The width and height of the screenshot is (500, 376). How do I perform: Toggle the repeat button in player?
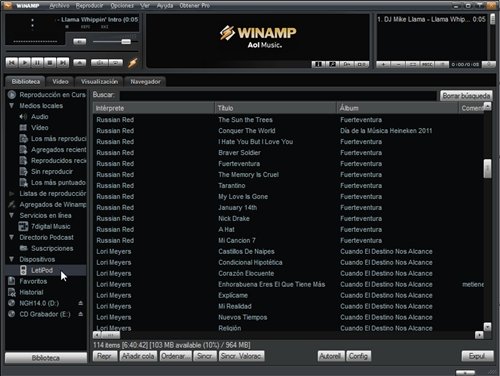point(116,62)
